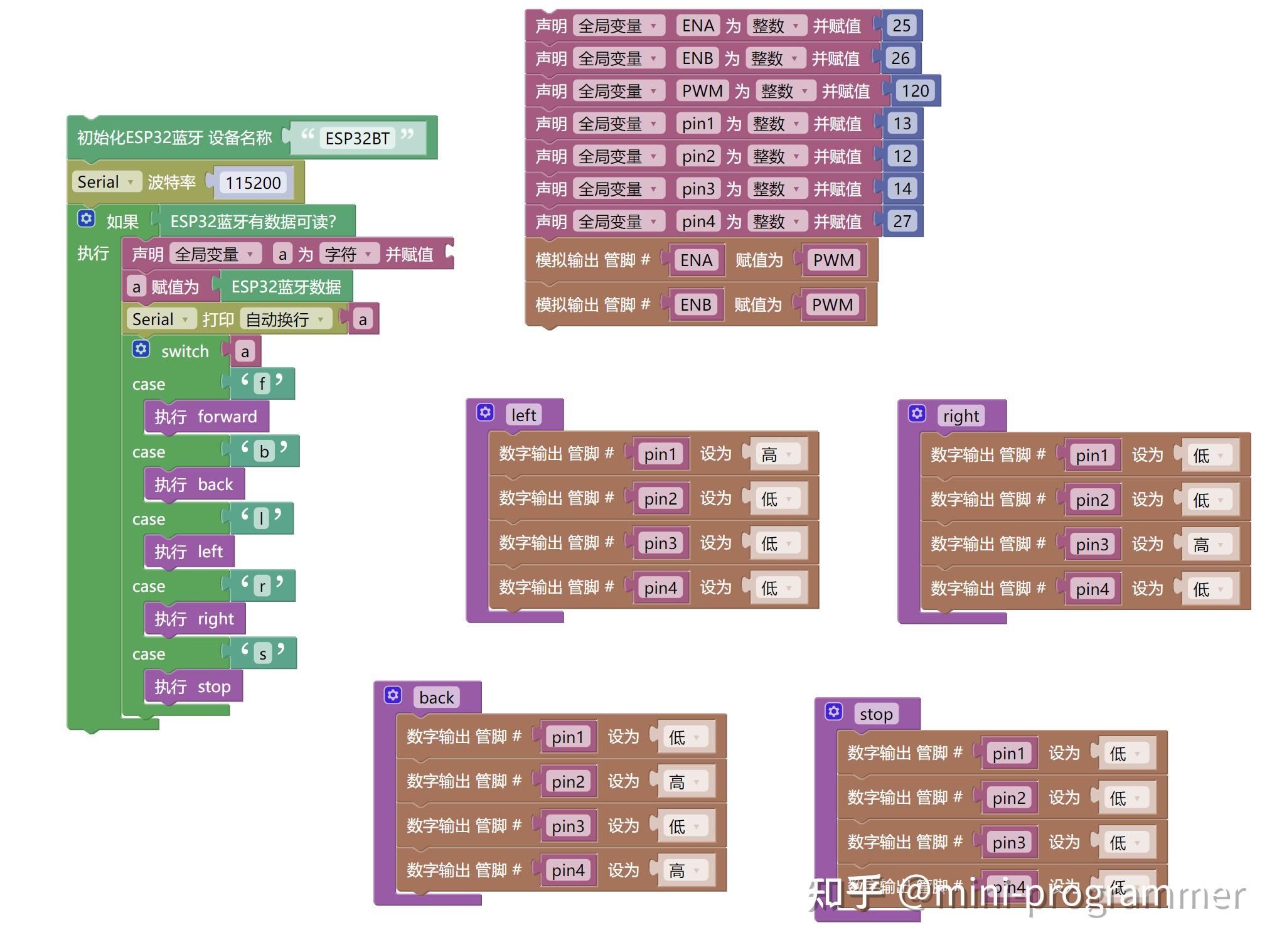Open the gear icon on switch block

141,348
